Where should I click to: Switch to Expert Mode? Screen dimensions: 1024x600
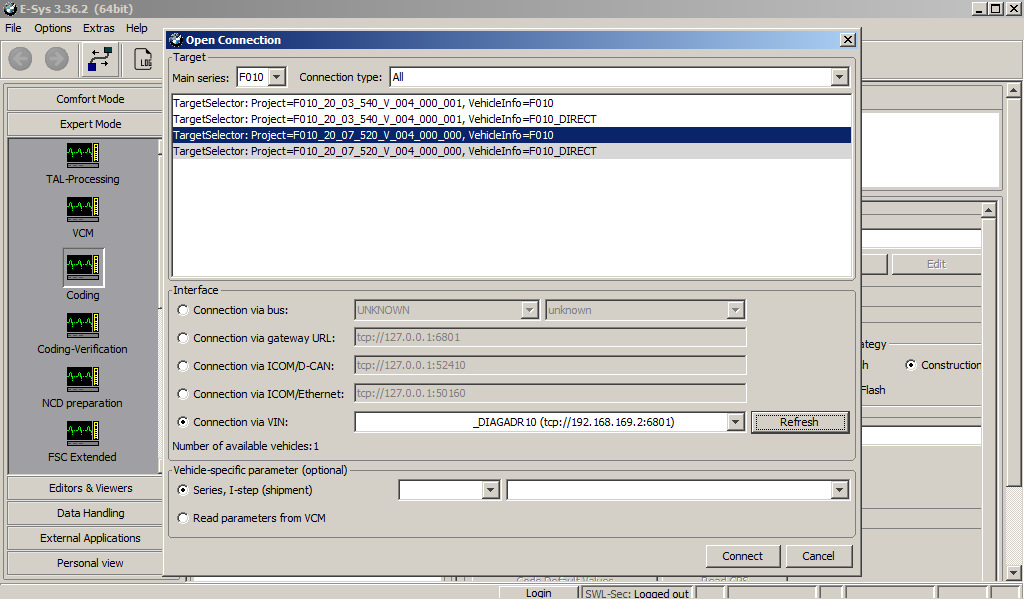click(x=83, y=123)
